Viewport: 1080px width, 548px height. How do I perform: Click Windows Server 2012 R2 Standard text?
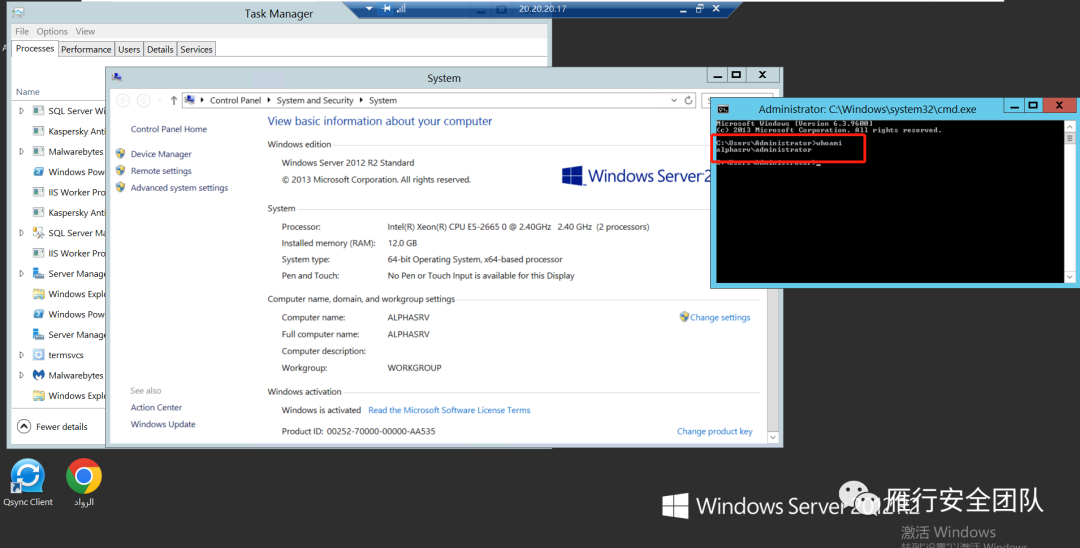click(x=348, y=163)
